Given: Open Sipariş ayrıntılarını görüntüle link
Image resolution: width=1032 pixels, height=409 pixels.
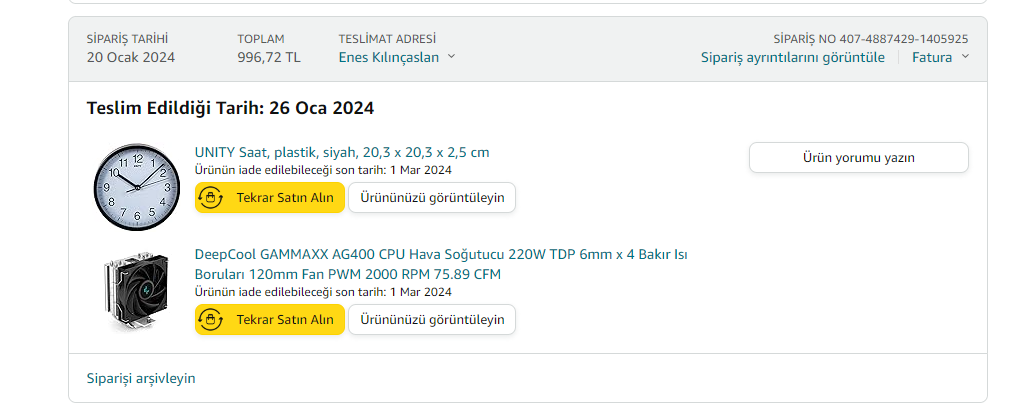Looking at the screenshot, I should 792,57.
